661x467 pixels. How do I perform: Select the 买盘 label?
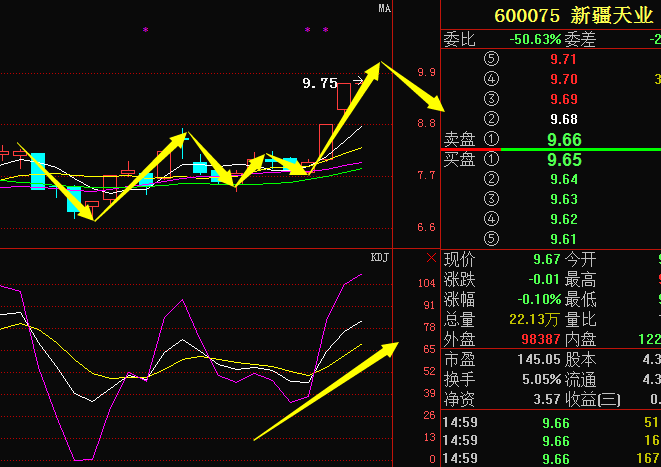(458, 159)
